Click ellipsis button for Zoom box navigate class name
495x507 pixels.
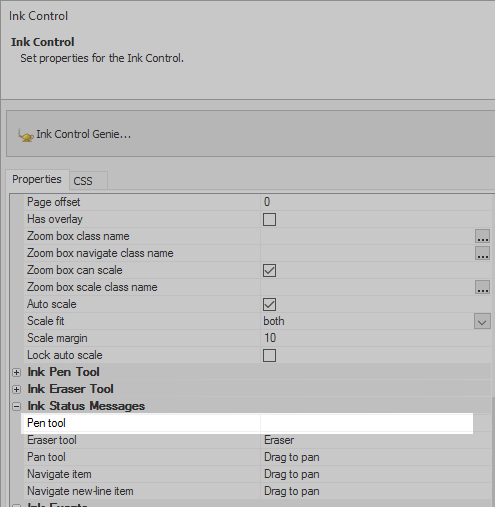pyautogui.click(x=482, y=253)
